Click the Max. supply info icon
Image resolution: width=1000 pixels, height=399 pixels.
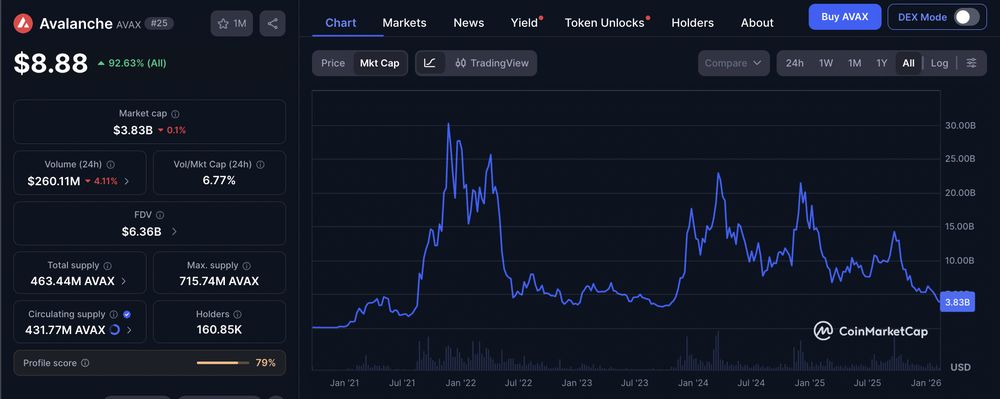point(247,265)
